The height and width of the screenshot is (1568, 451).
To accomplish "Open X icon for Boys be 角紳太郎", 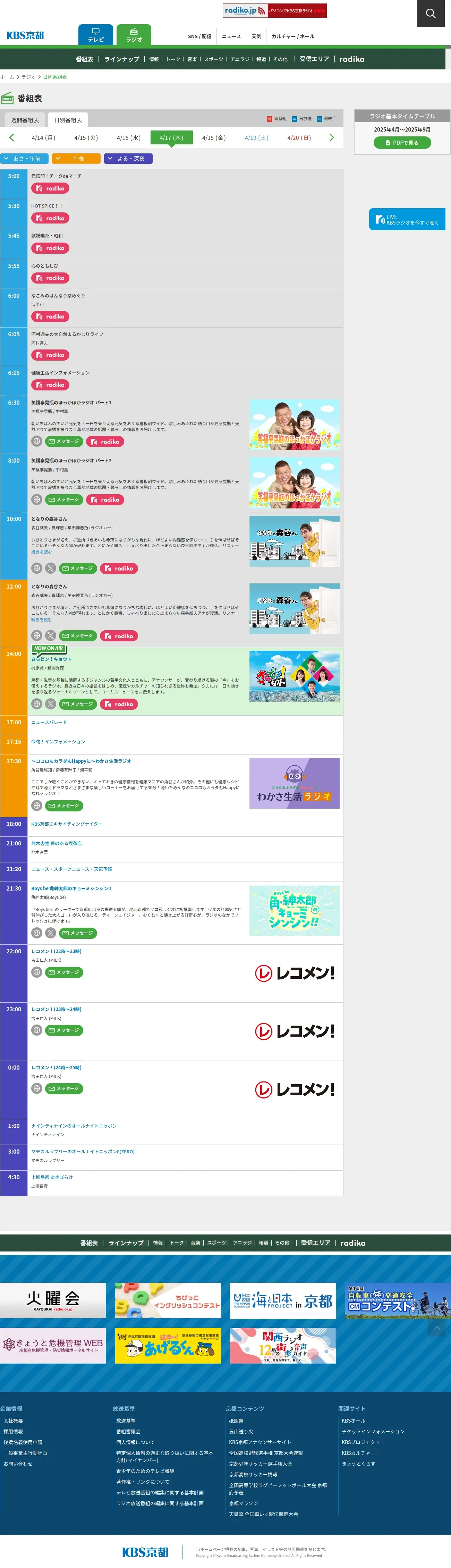I will pos(51,933).
